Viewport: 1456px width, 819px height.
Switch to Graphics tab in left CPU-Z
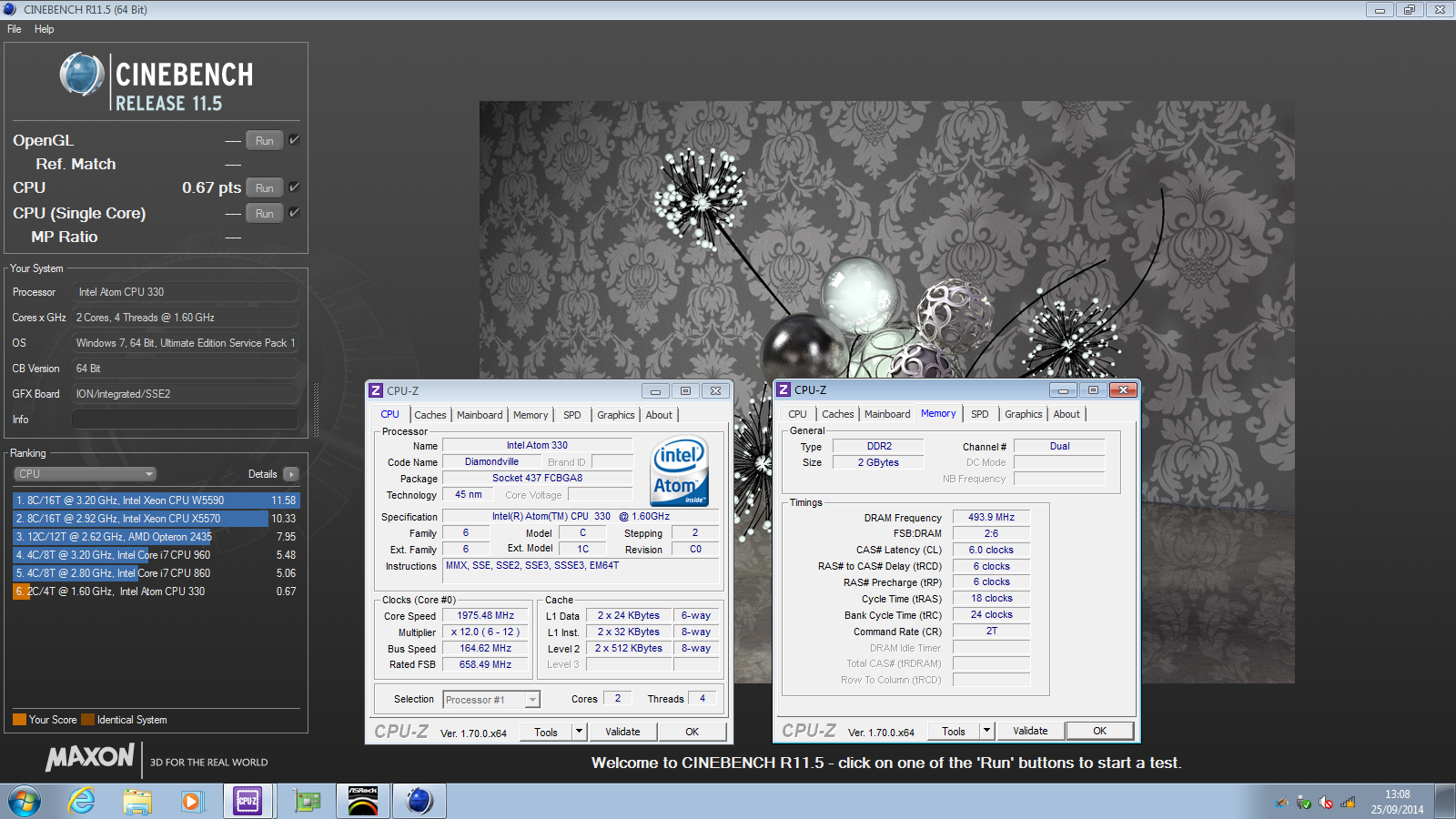click(x=616, y=415)
